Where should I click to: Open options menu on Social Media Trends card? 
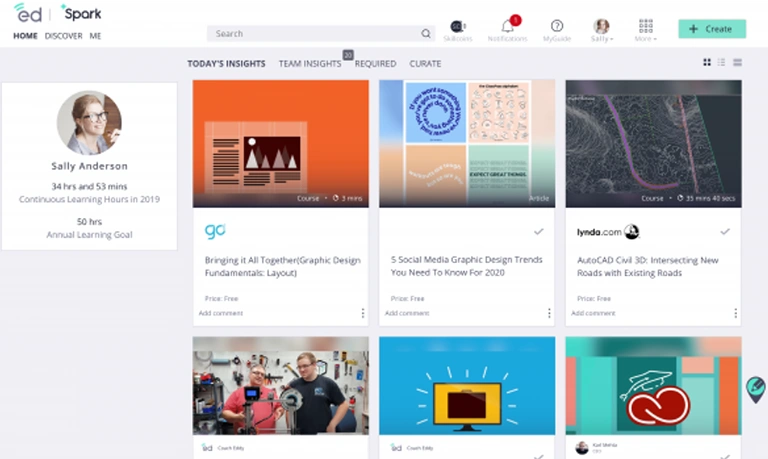click(549, 313)
